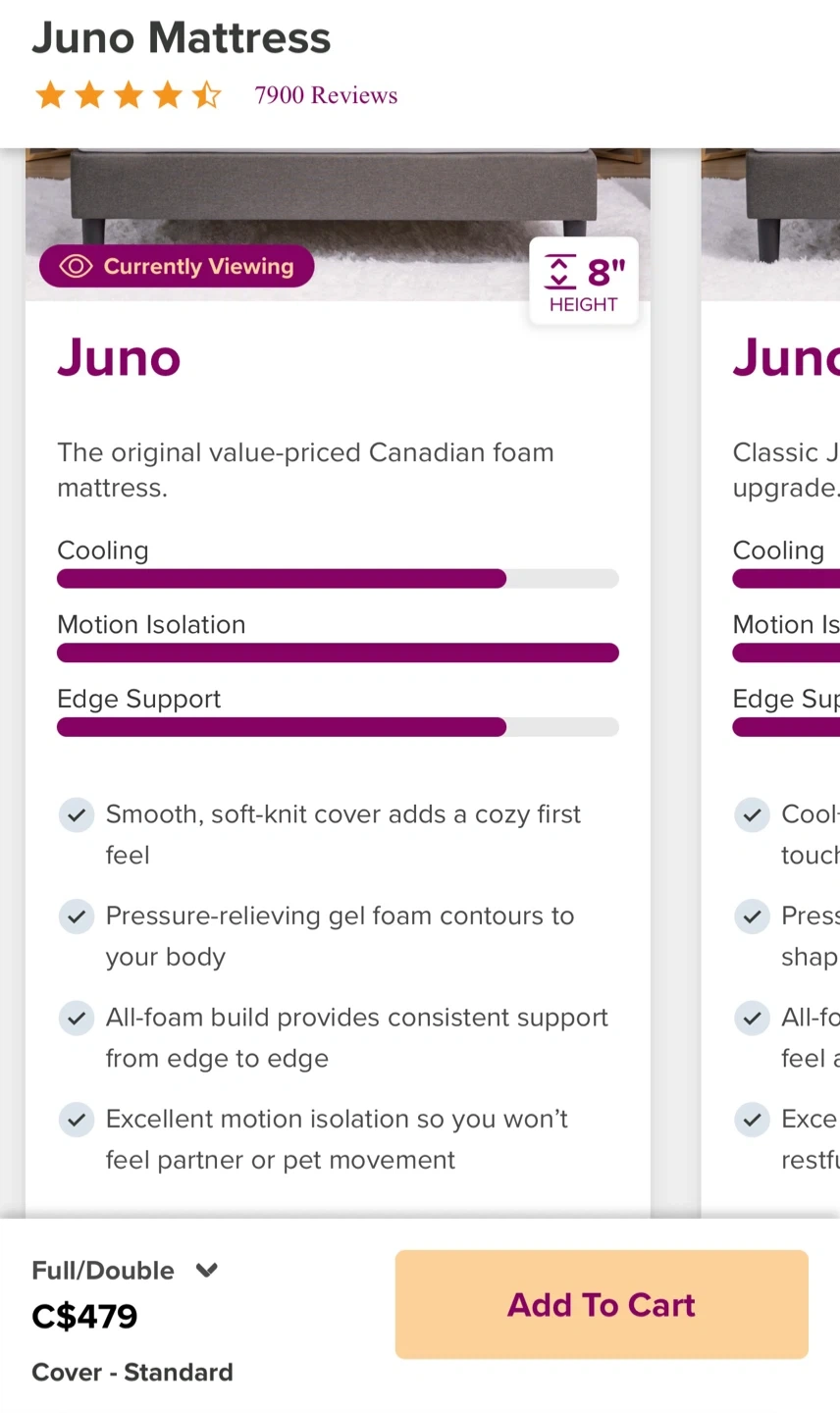Viewport: 840px width, 1413px height.
Task: Select the Juno card title
Action: tap(119, 357)
